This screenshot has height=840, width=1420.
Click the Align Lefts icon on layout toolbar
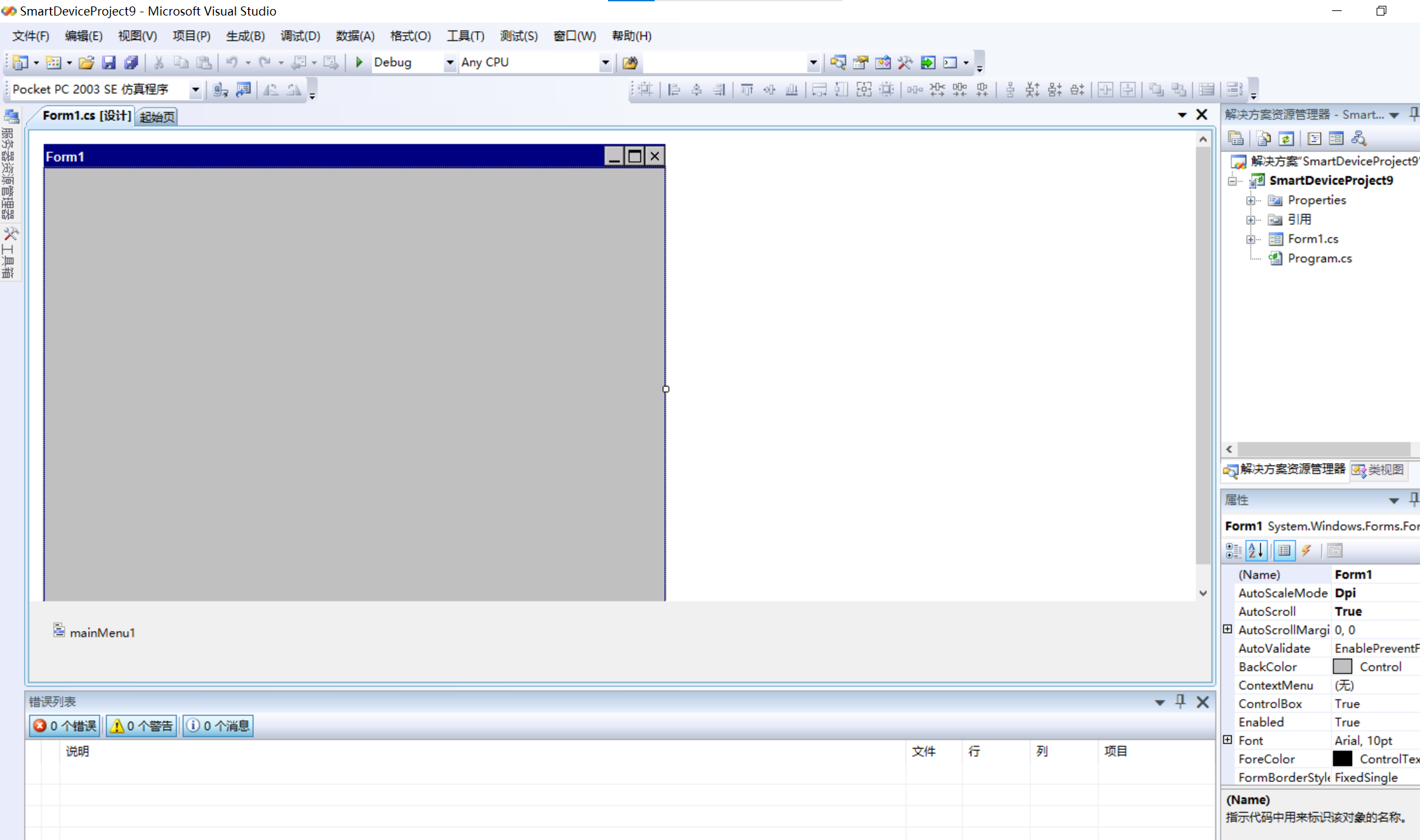[673, 89]
